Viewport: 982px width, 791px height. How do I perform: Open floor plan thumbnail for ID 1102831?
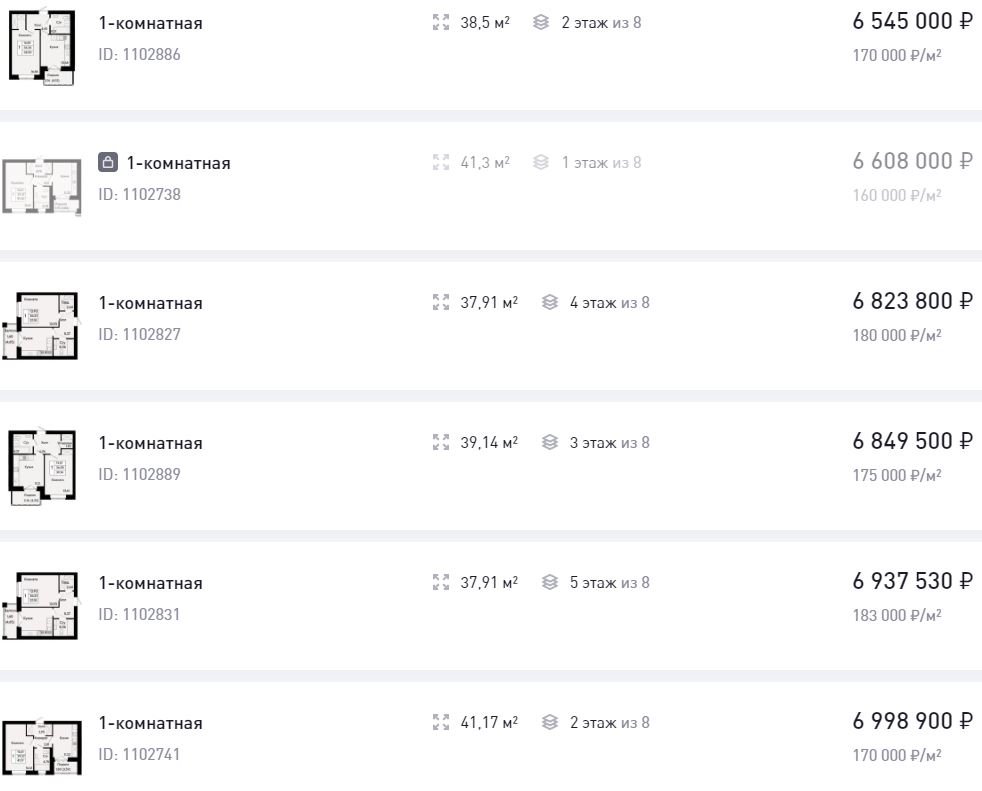coord(40,606)
